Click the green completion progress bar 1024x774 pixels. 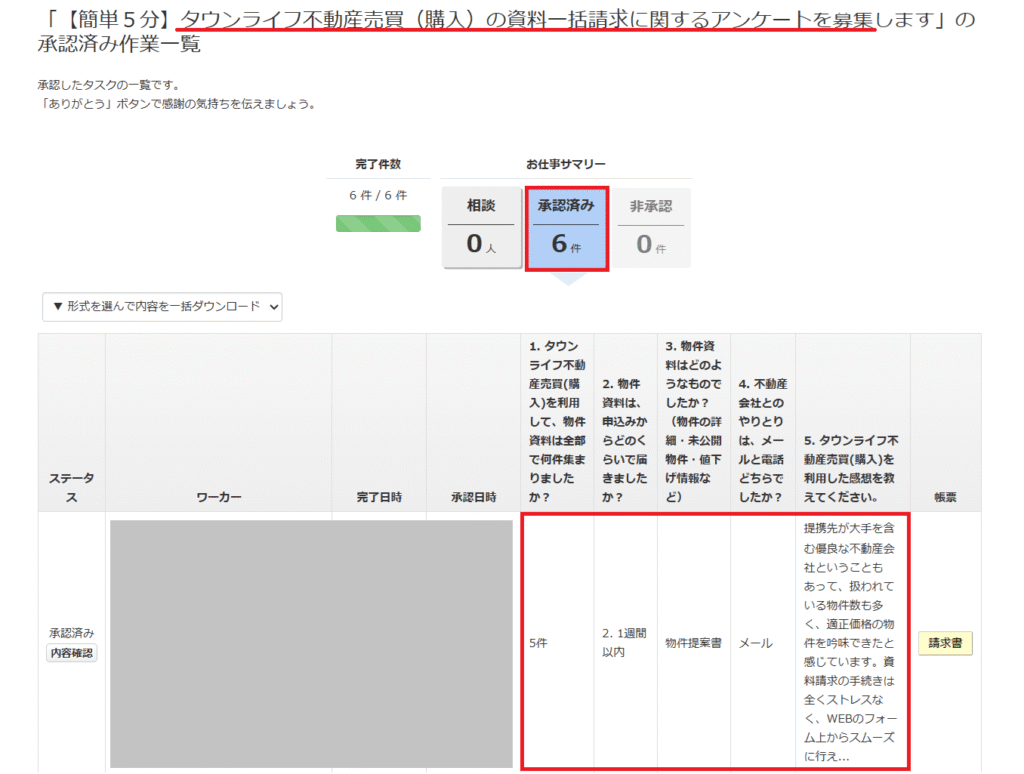pos(378,223)
